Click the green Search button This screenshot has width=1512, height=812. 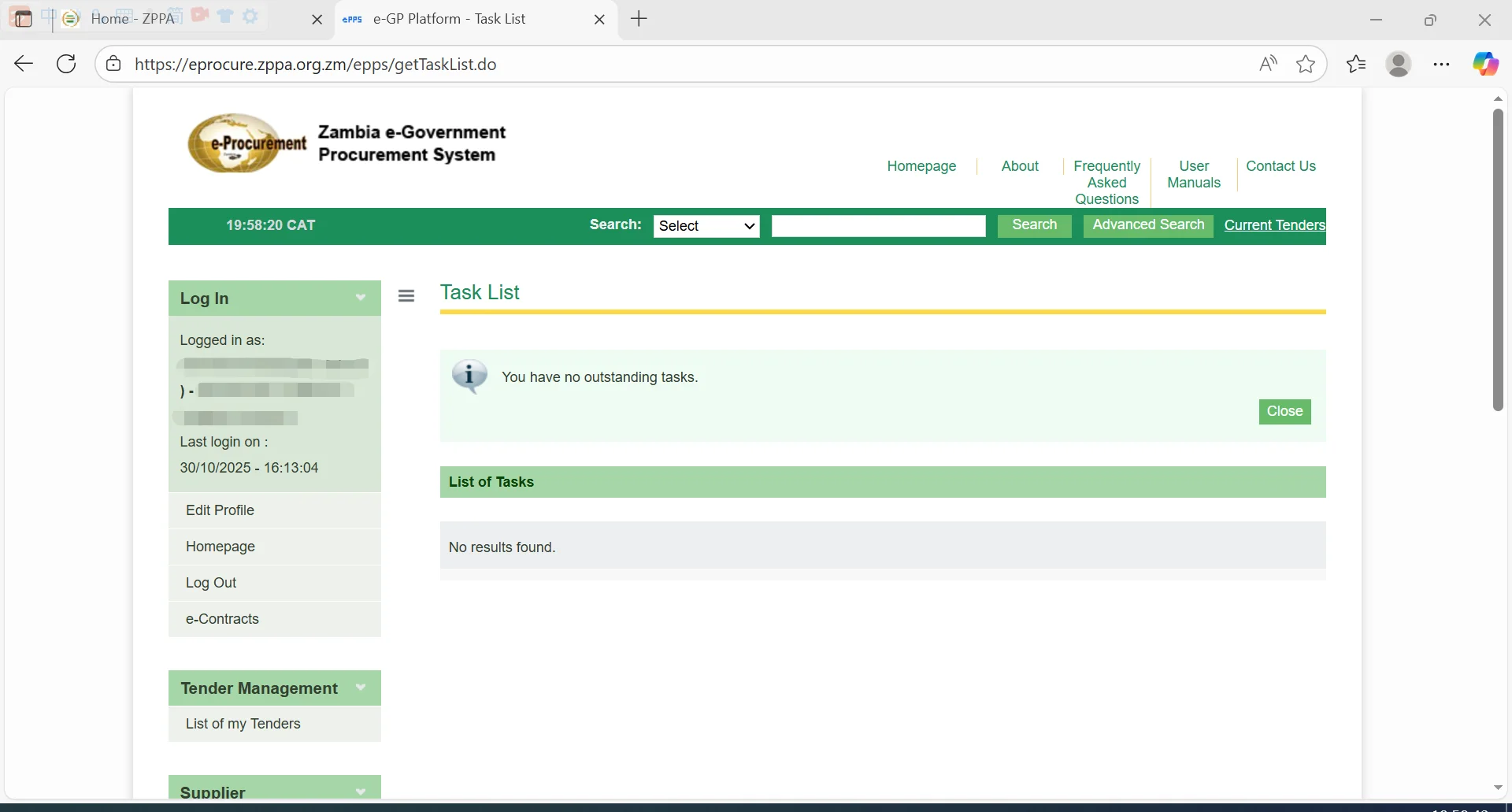coord(1034,225)
